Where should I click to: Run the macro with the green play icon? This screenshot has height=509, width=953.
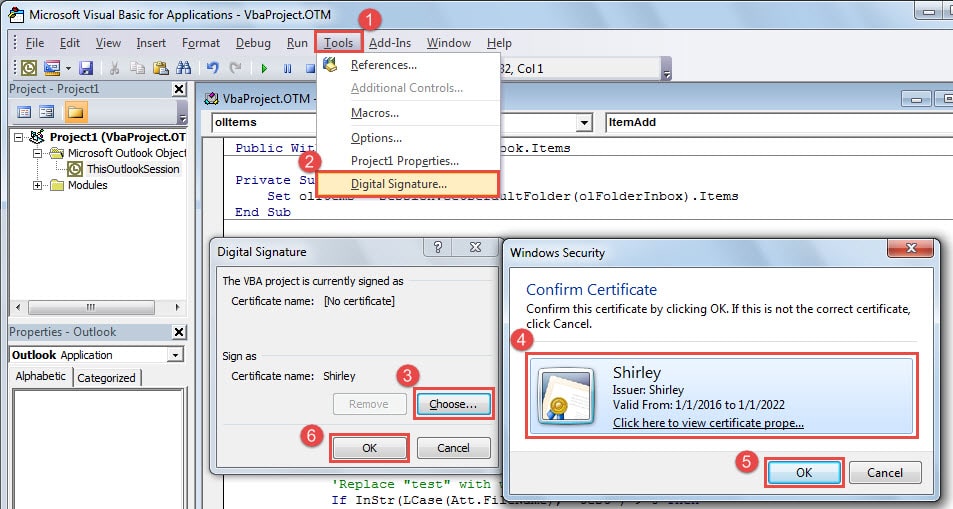264,68
